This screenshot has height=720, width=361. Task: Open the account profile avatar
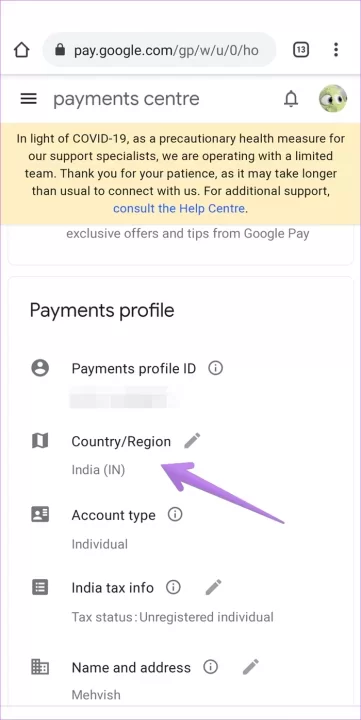(x=333, y=99)
